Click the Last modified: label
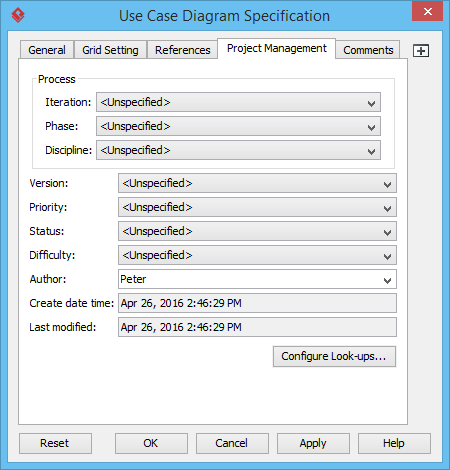 [x=63, y=327]
